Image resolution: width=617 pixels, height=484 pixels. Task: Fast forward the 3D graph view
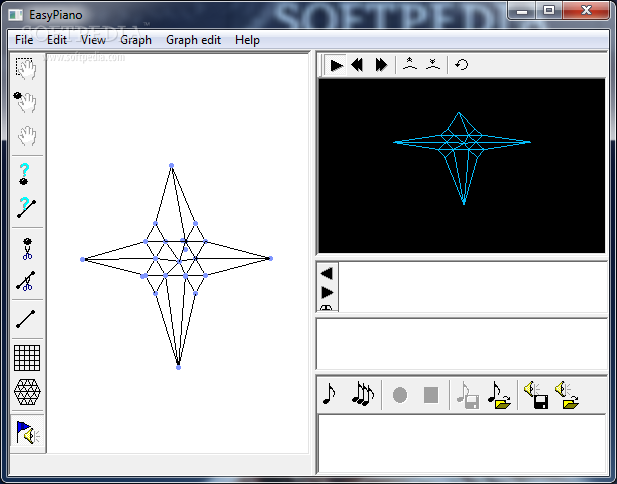click(x=381, y=65)
